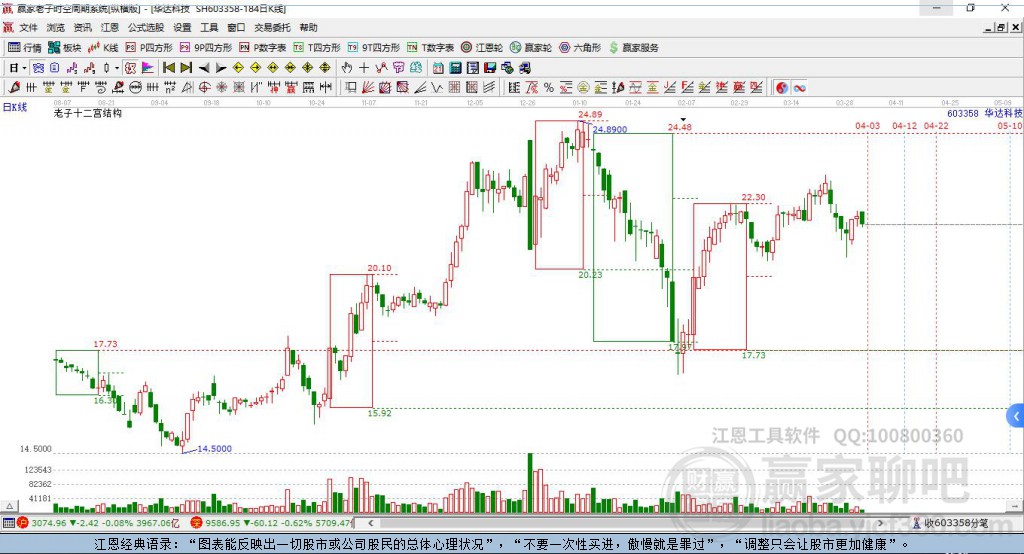The height and width of the screenshot is (554, 1024).
Task: Jump to the last bar icon
Action: (x=186, y=68)
